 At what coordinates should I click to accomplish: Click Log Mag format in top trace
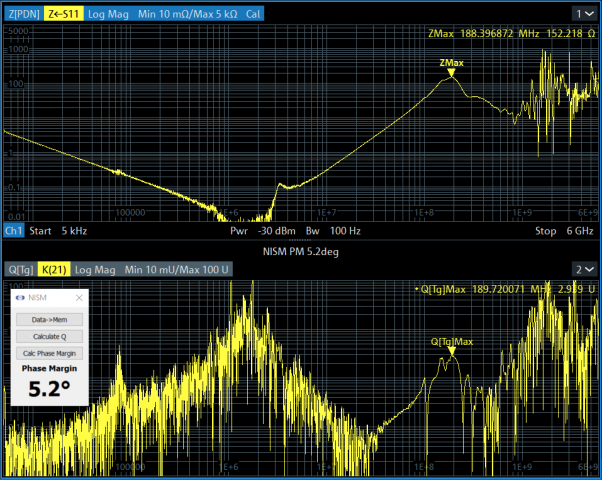[x=108, y=14]
